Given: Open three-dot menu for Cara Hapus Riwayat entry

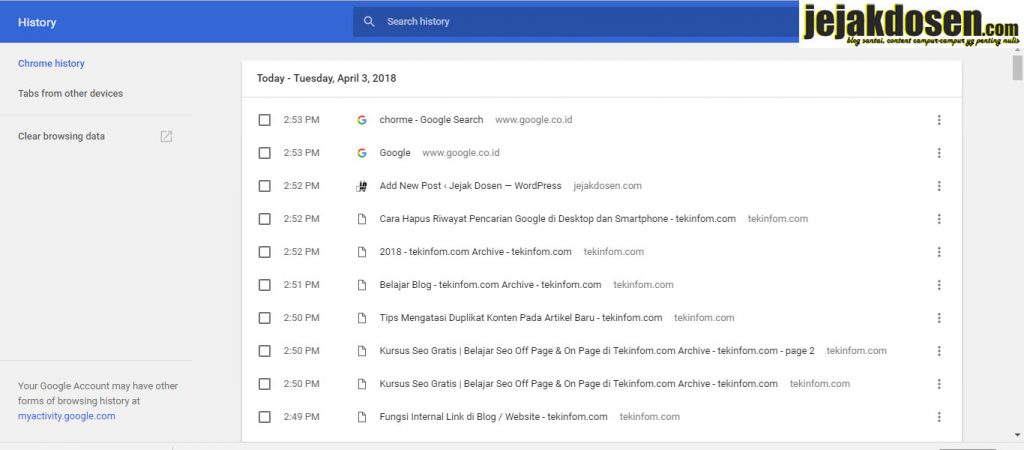Looking at the screenshot, I should tap(939, 219).
